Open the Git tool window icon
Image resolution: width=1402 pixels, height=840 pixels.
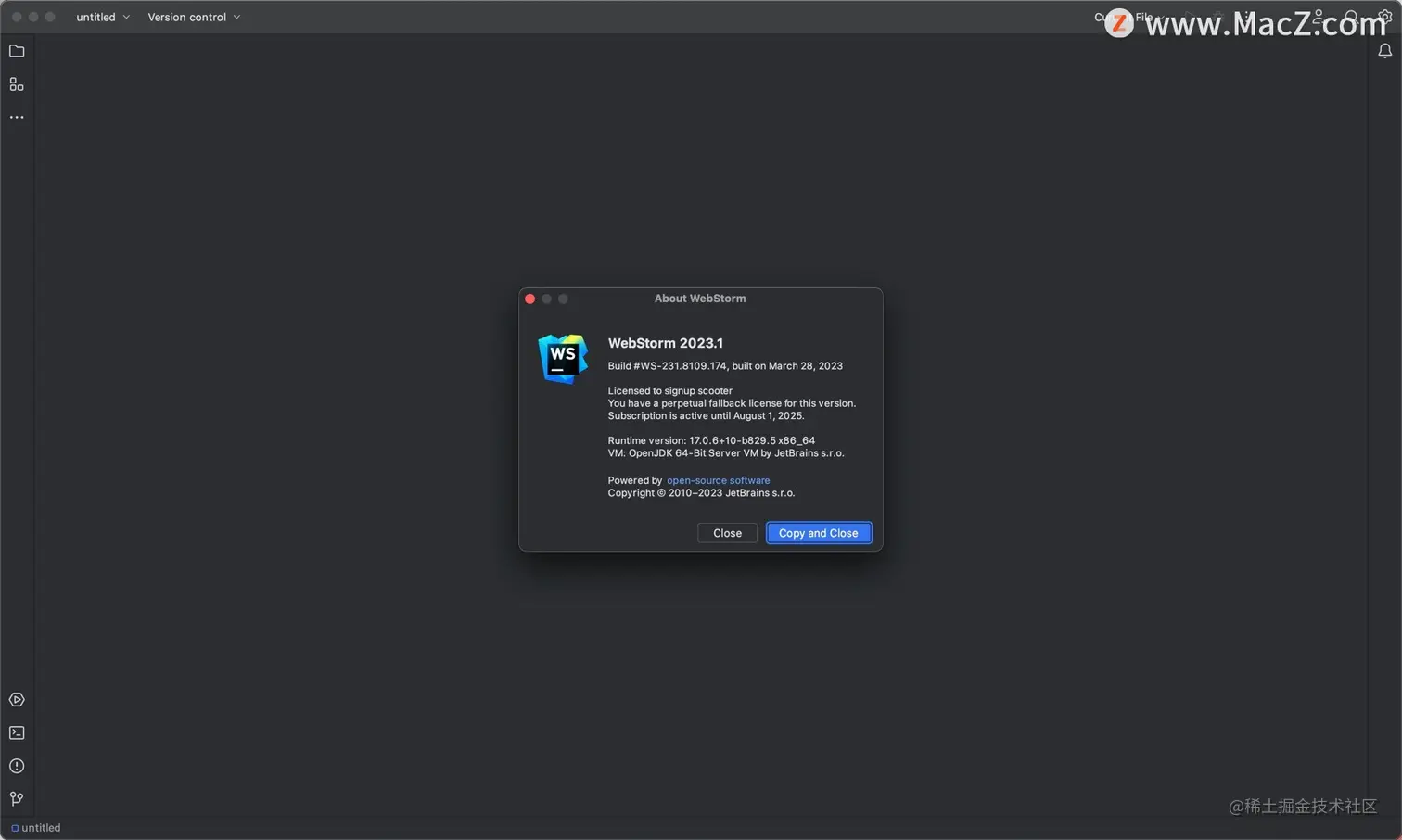(17, 798)
